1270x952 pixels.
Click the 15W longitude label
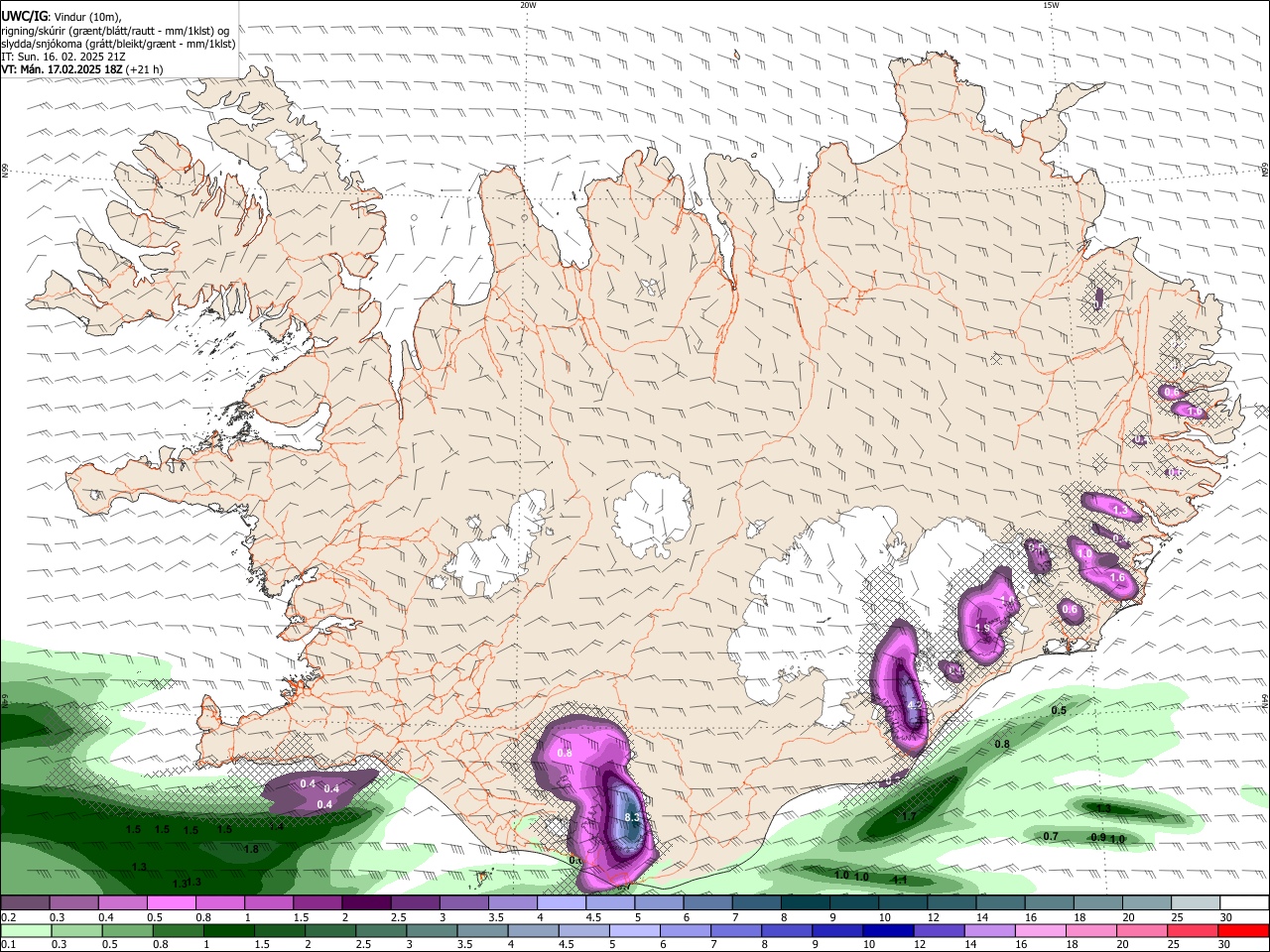pos(1051,5)
